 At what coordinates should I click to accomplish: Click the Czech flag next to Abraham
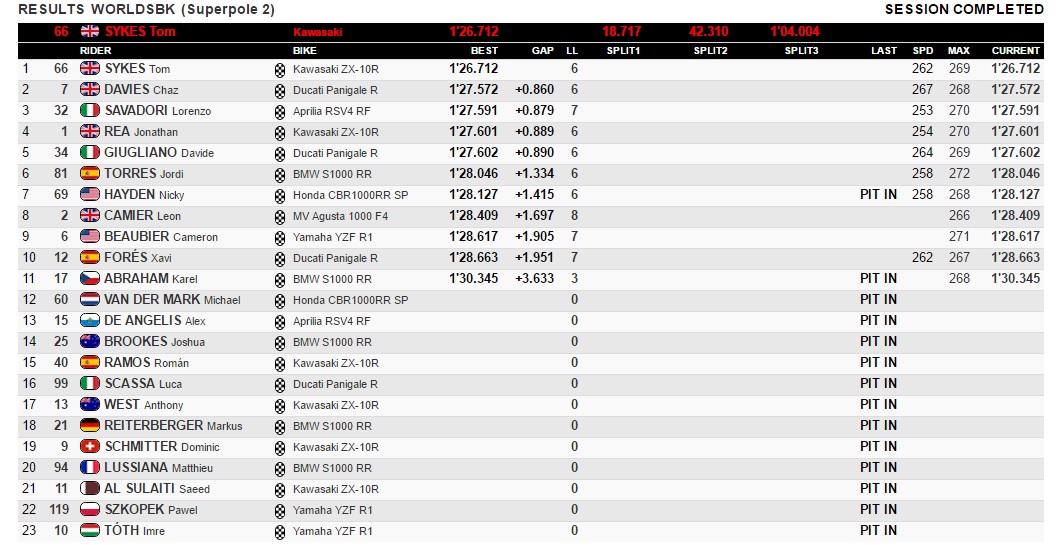[x=90, y=279]
